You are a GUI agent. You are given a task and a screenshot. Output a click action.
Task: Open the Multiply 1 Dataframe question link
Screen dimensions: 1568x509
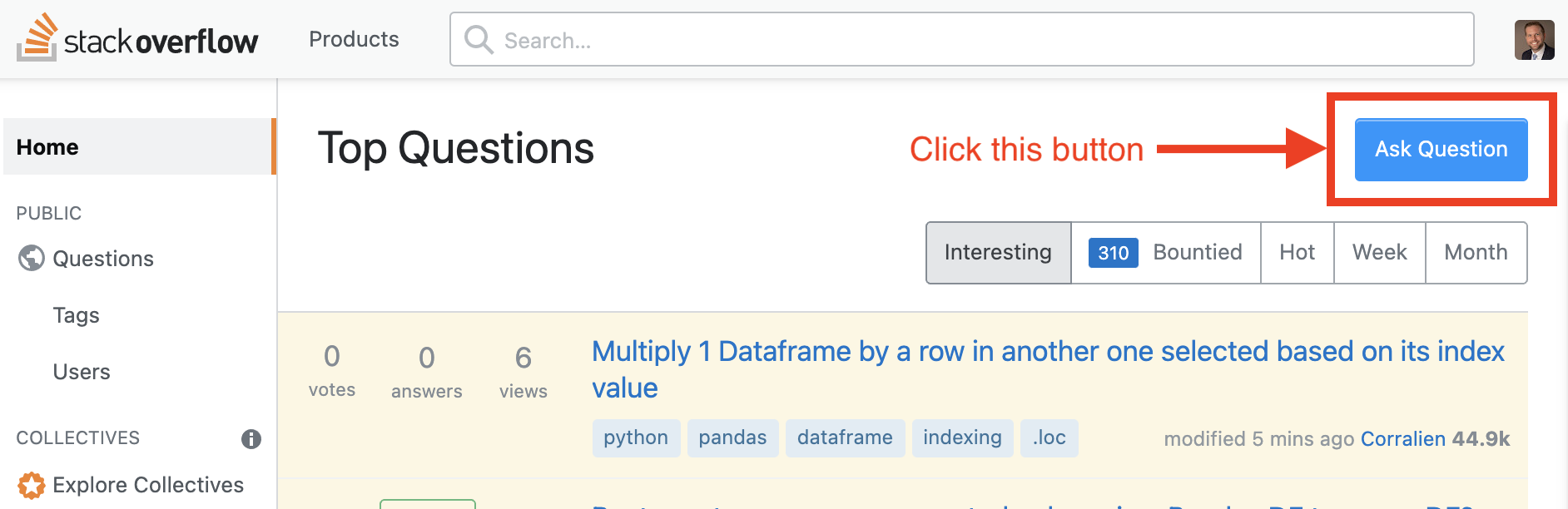point(1048,369)
